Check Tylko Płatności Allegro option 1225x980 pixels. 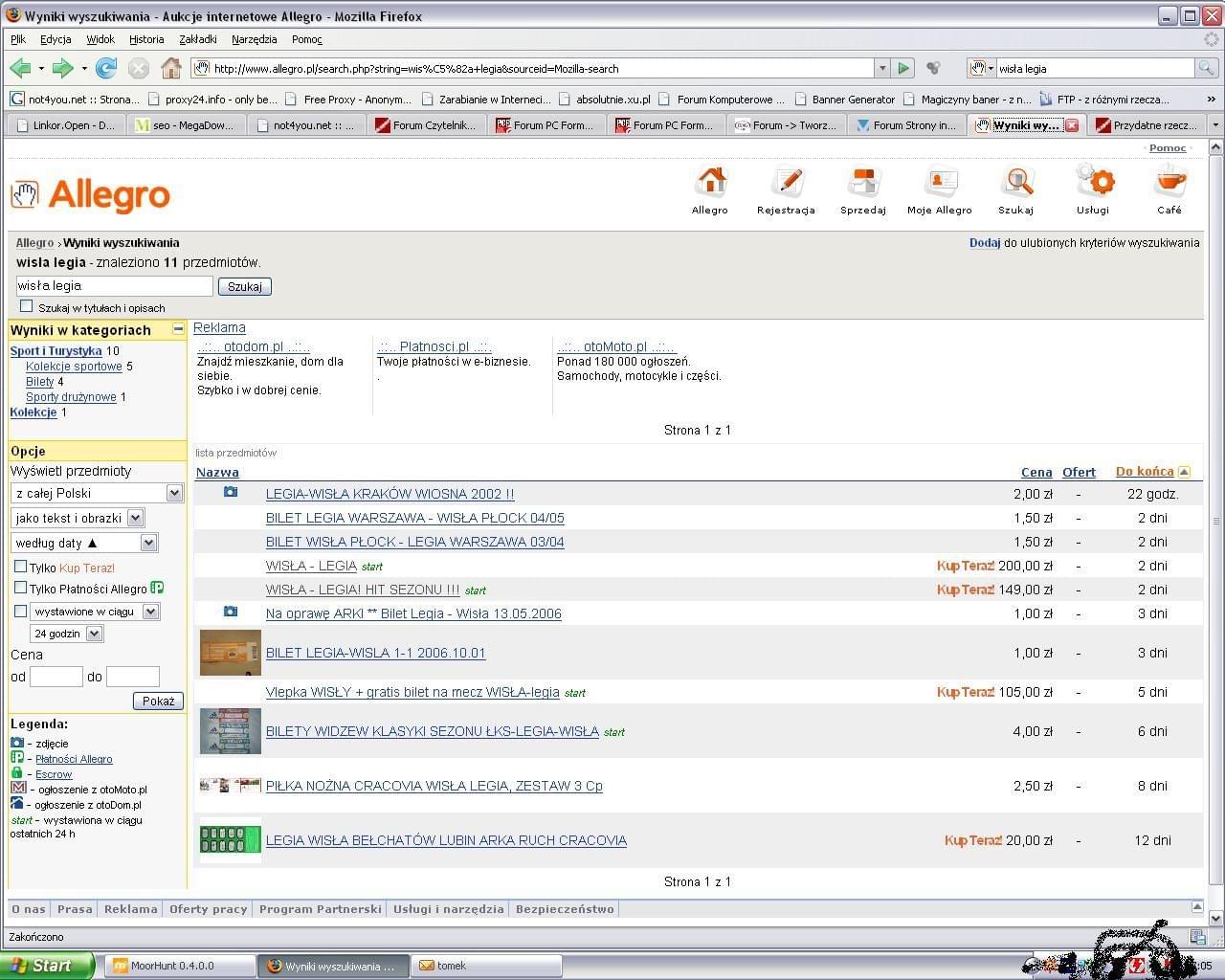pos(20,588)
